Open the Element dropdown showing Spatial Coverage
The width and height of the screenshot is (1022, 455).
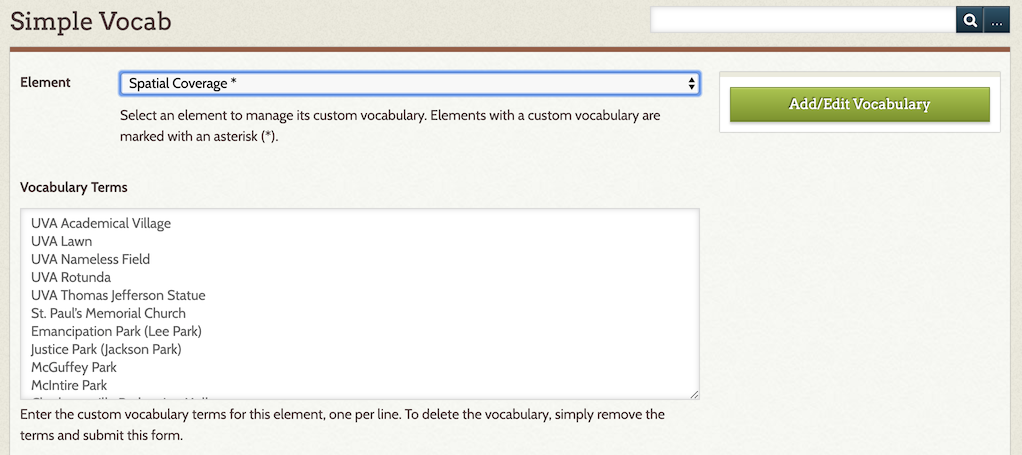(x=410, y=83)
